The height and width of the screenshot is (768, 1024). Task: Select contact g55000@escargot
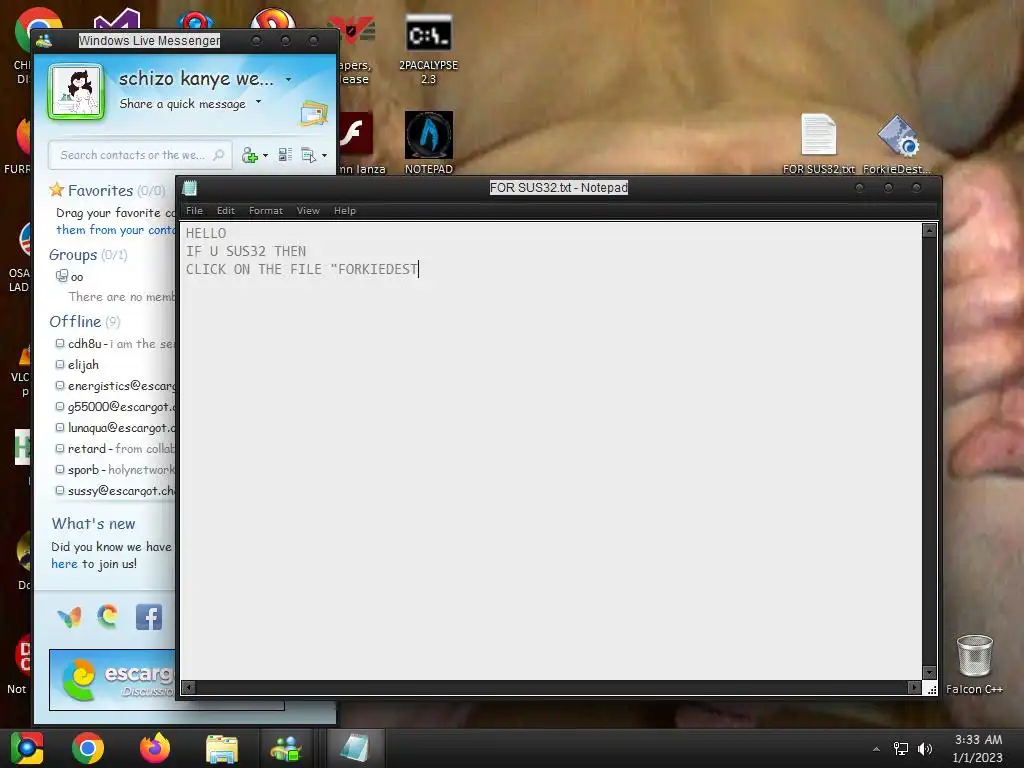point(115,406)
